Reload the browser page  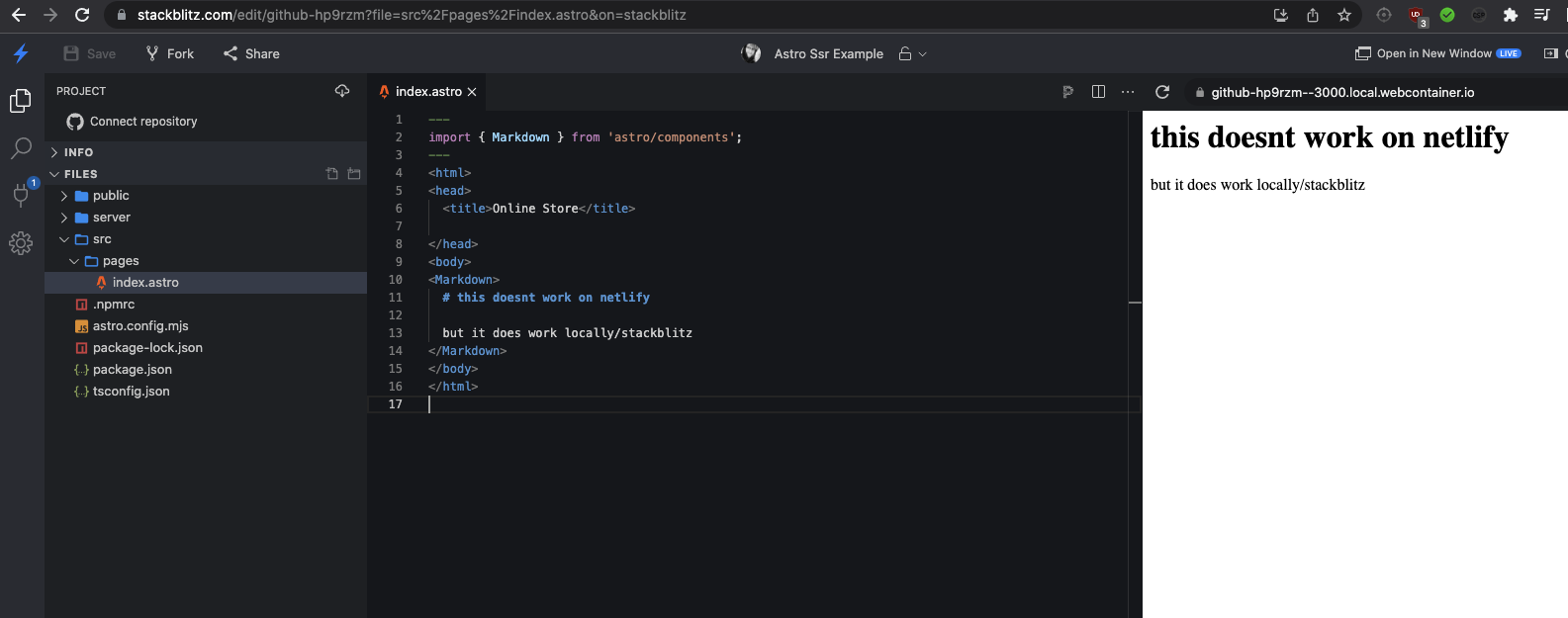click(83, 15)
